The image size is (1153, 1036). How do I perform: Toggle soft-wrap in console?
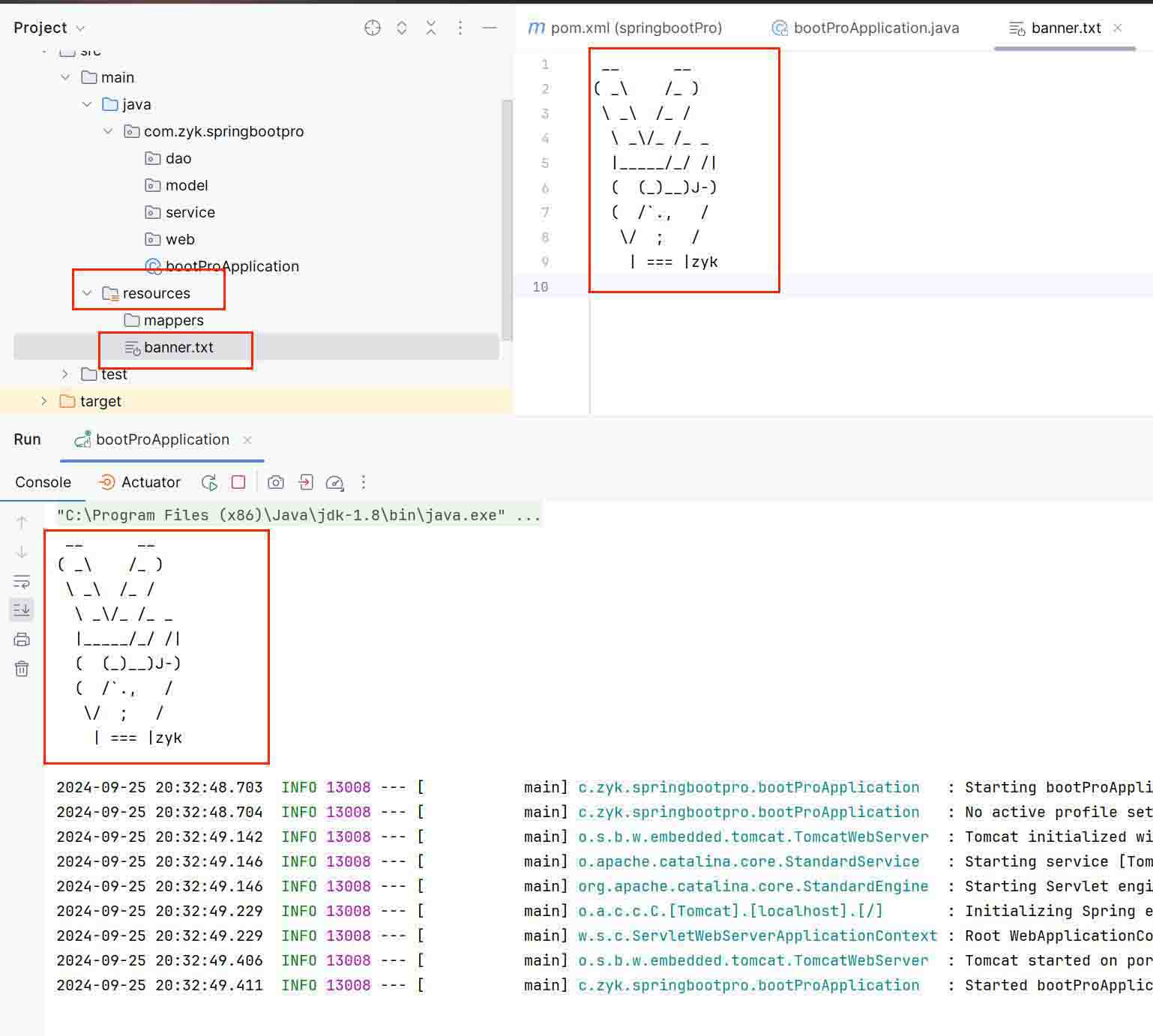coord(22,582)
